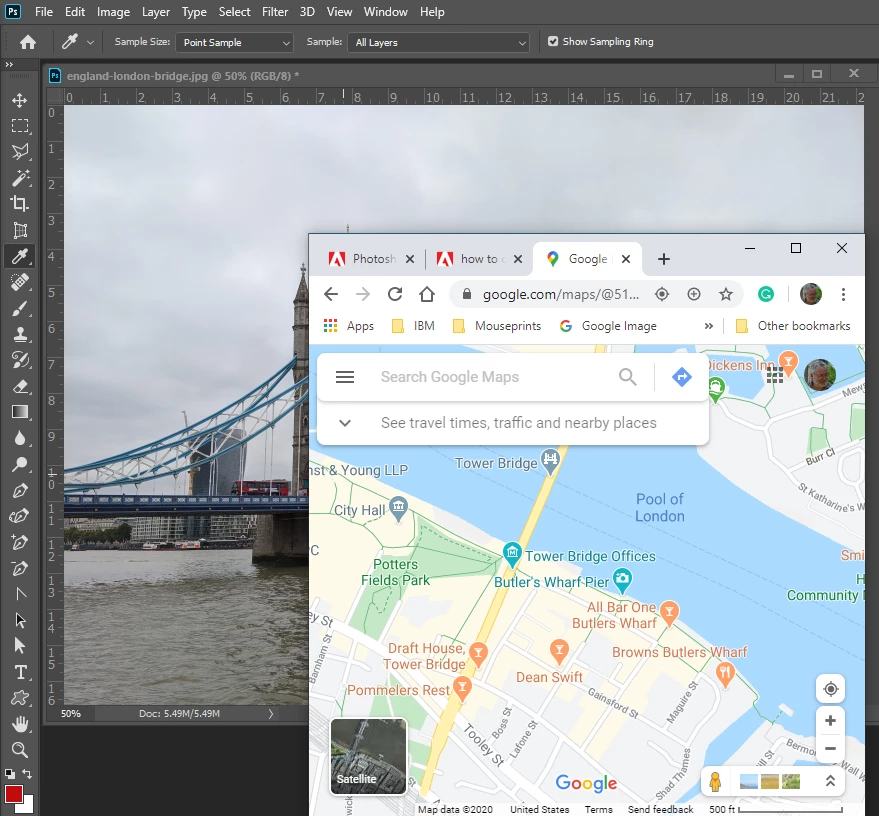
Task: Click Send feedback link on map
Action: [x=660, y=809]
